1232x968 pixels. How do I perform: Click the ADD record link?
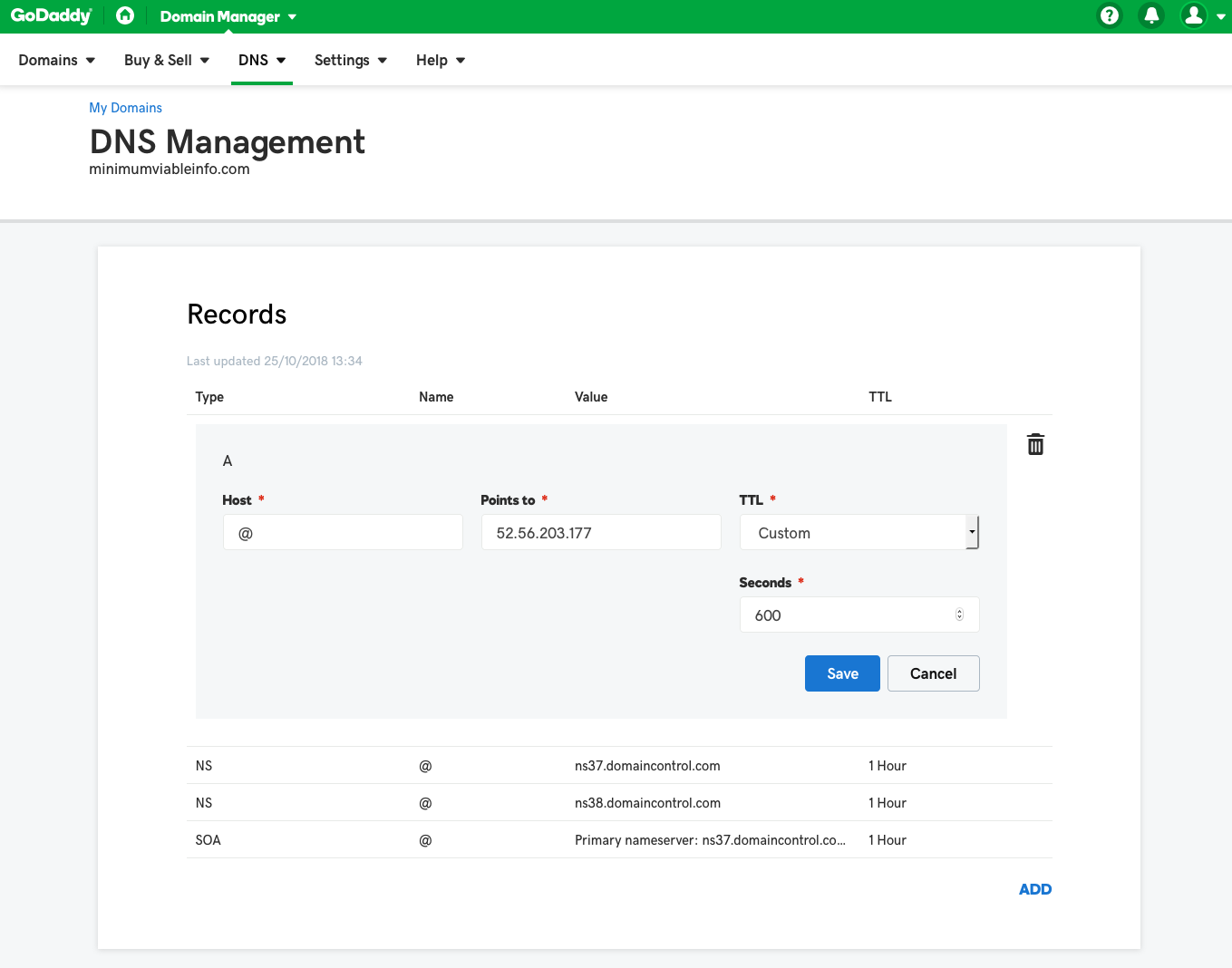[1034, 889]
